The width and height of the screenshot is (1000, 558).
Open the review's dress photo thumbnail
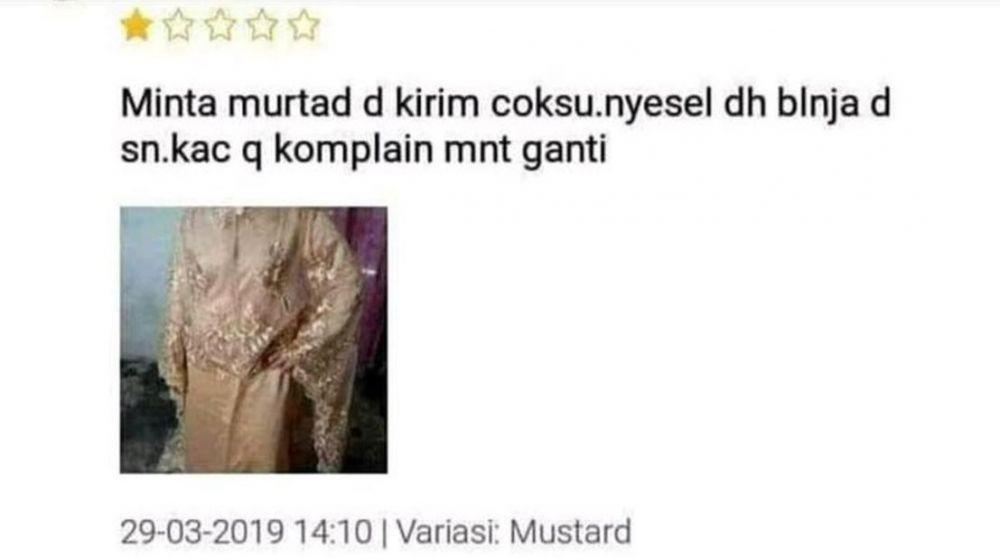[x=254, y=340]
